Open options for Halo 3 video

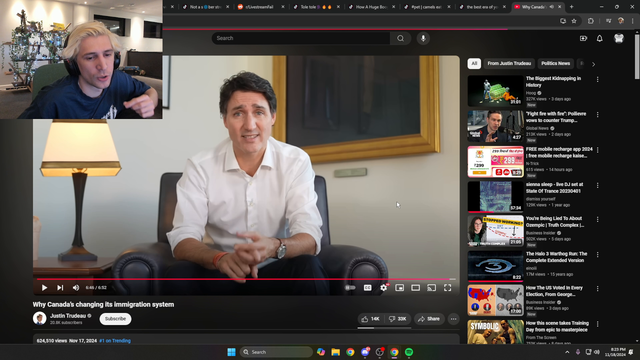[x=598, y=255]
